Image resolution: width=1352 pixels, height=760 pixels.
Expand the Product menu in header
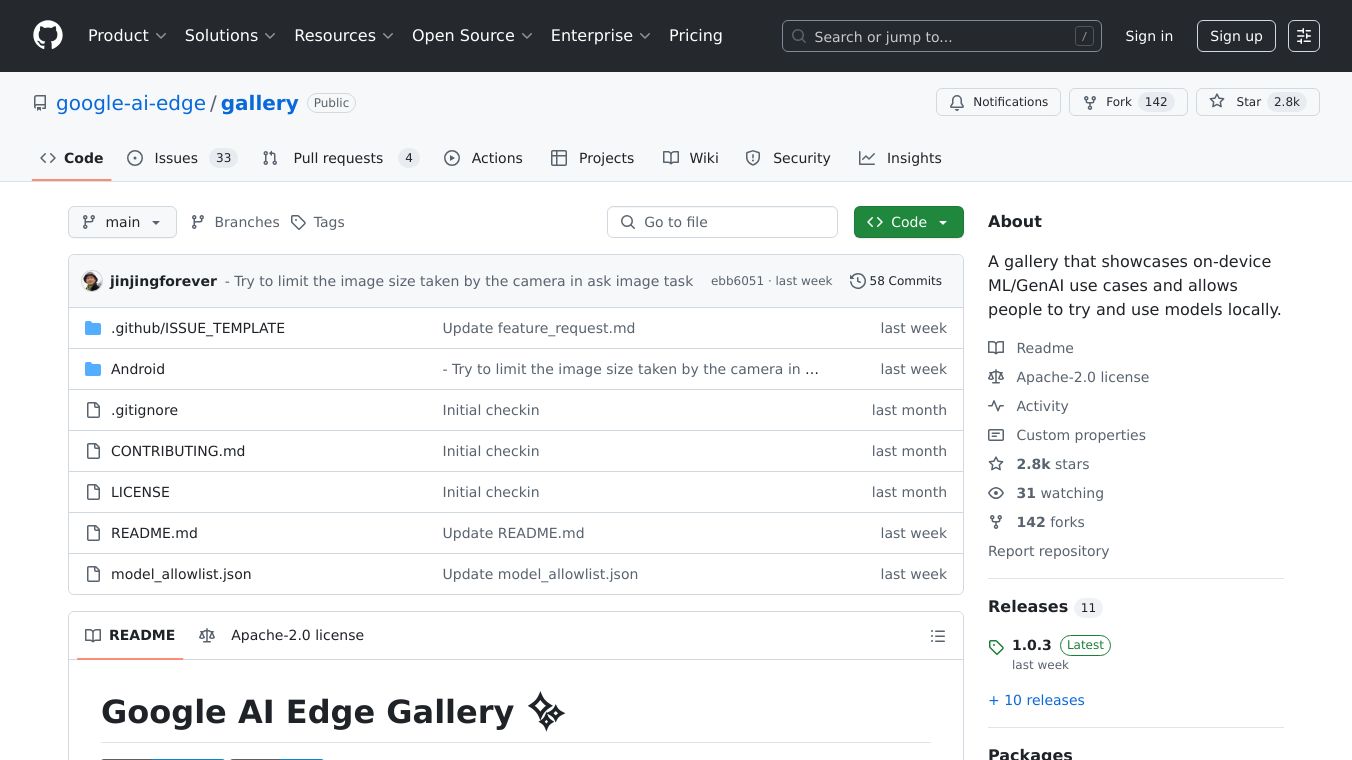pyautogui.click(x=127, y=36)
